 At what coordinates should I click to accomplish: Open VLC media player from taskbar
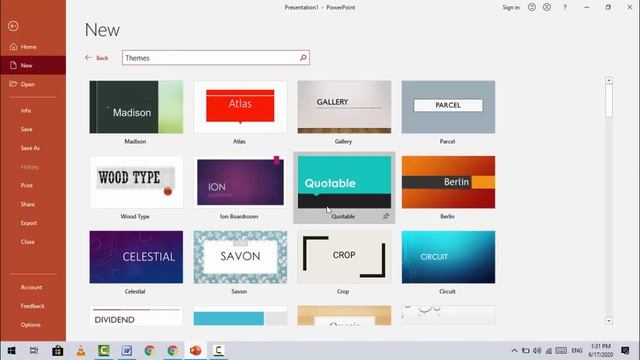81,351
